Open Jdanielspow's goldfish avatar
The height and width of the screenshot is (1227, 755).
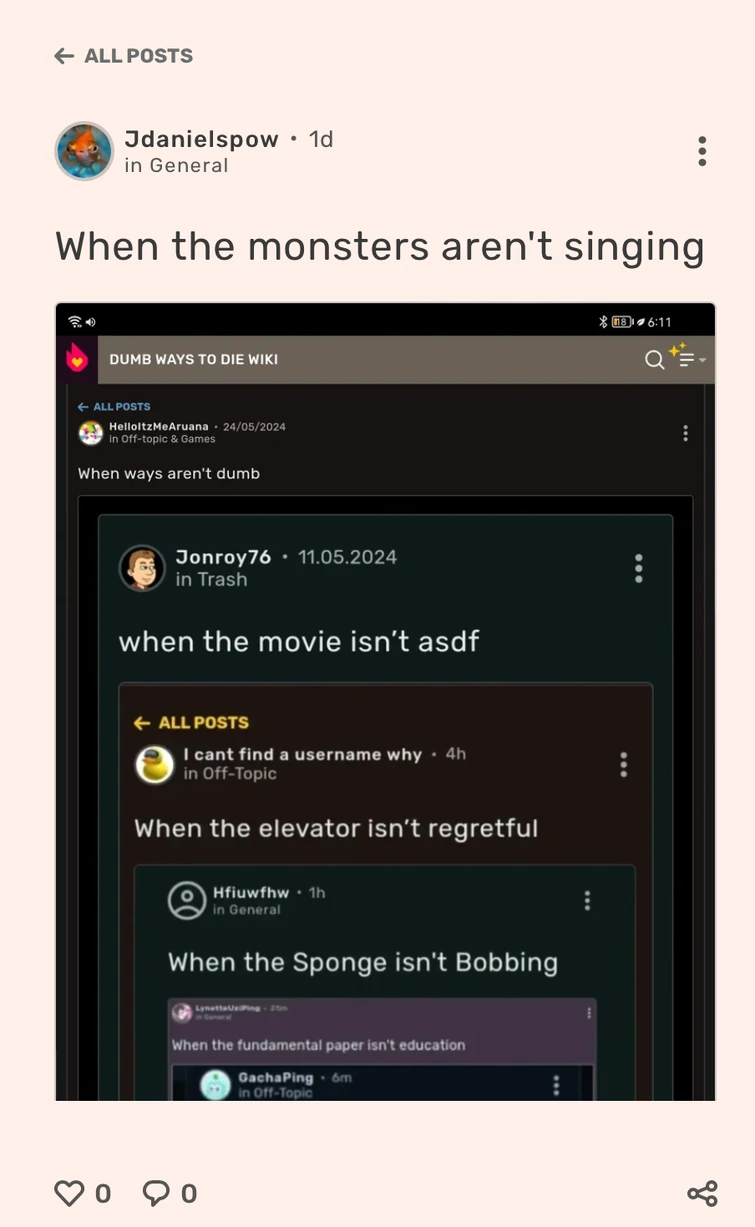click(x=84, y=151)
